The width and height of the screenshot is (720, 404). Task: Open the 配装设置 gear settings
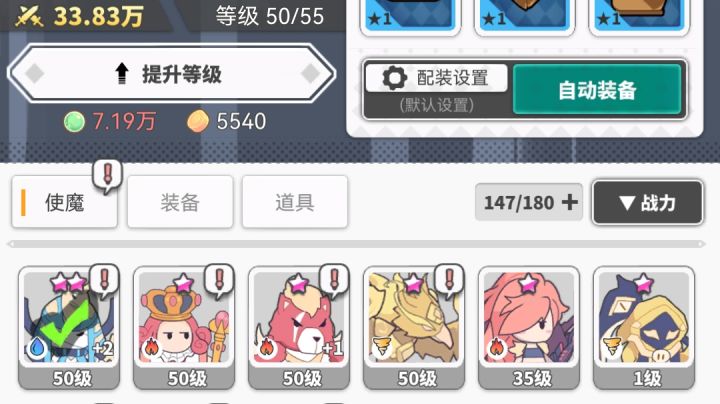click(x=437, y=78)
